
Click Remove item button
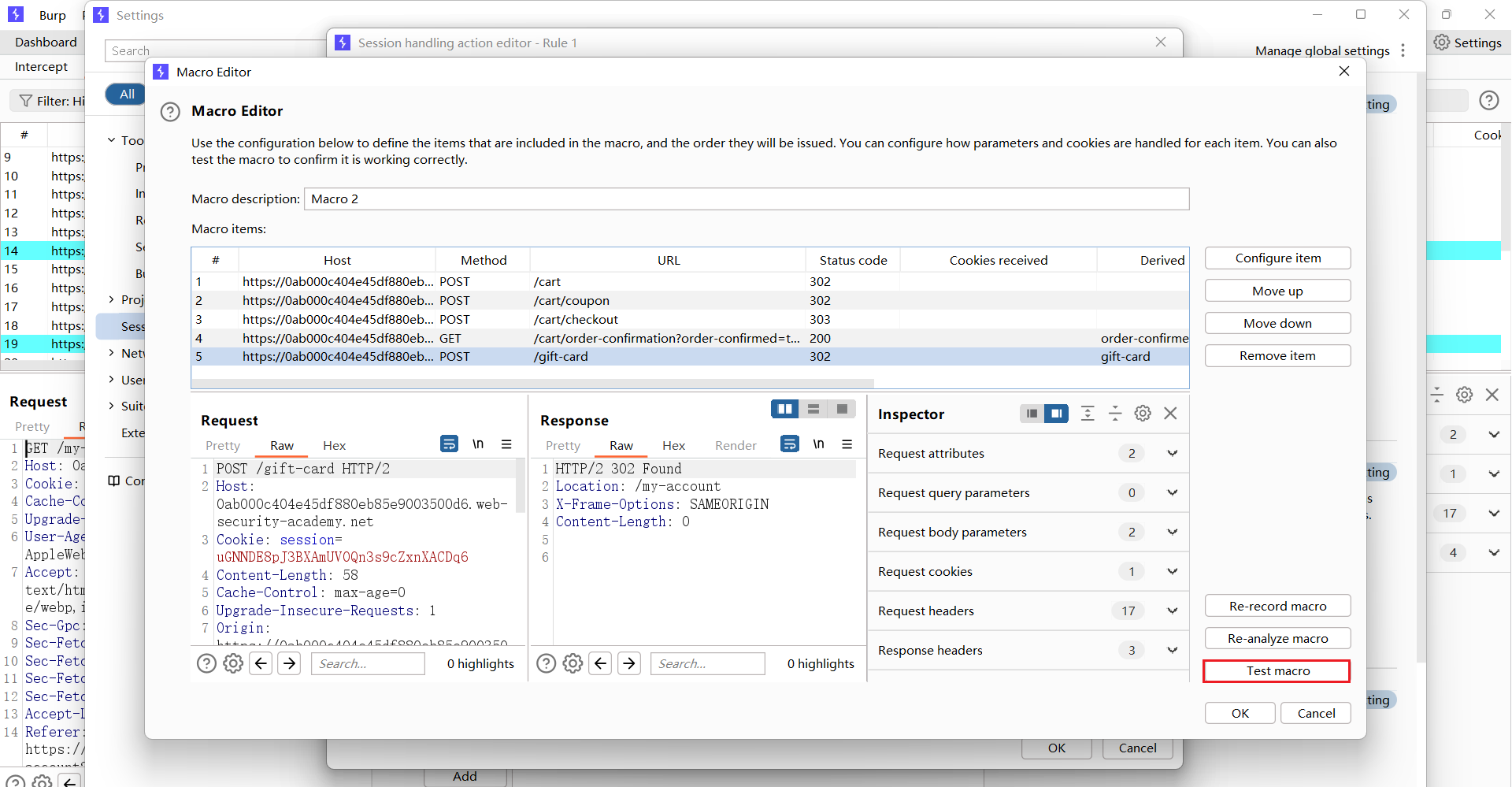point(1277,356)
